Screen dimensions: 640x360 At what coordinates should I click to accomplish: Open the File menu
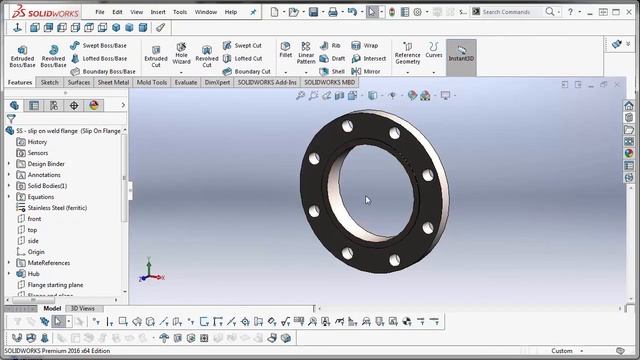[x=100, y=12]
